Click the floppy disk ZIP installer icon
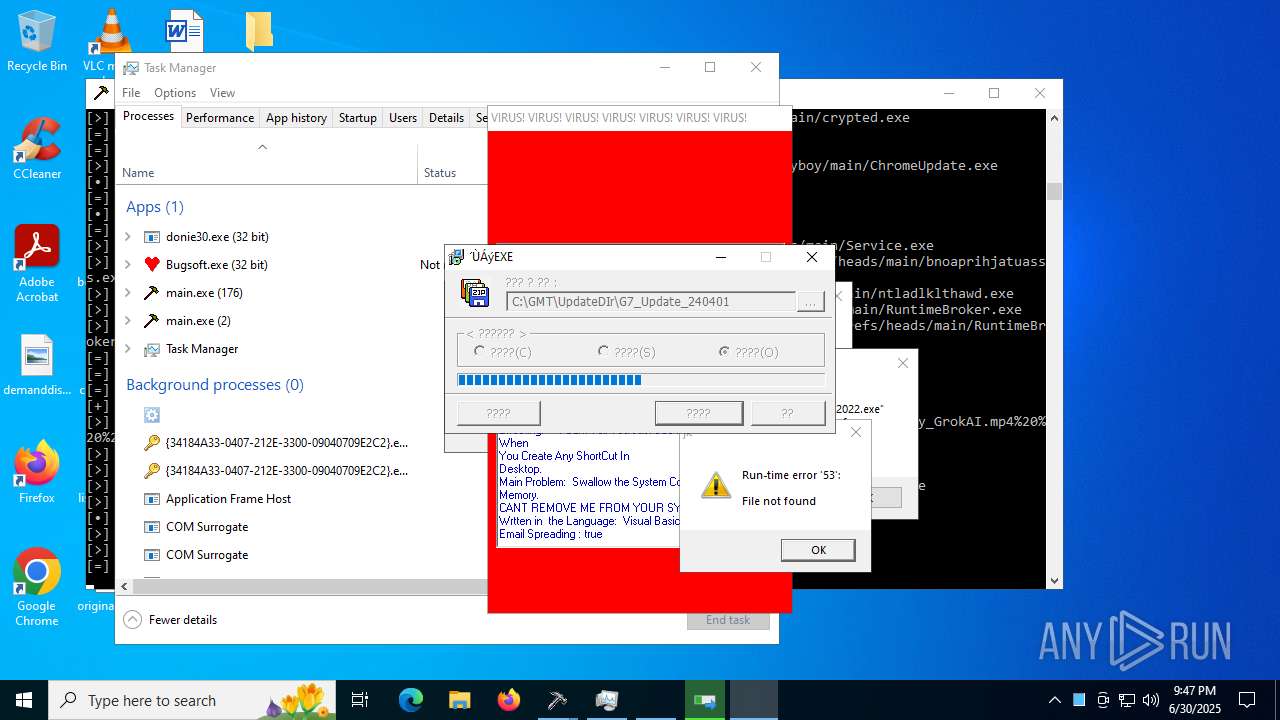 [475, 293]
